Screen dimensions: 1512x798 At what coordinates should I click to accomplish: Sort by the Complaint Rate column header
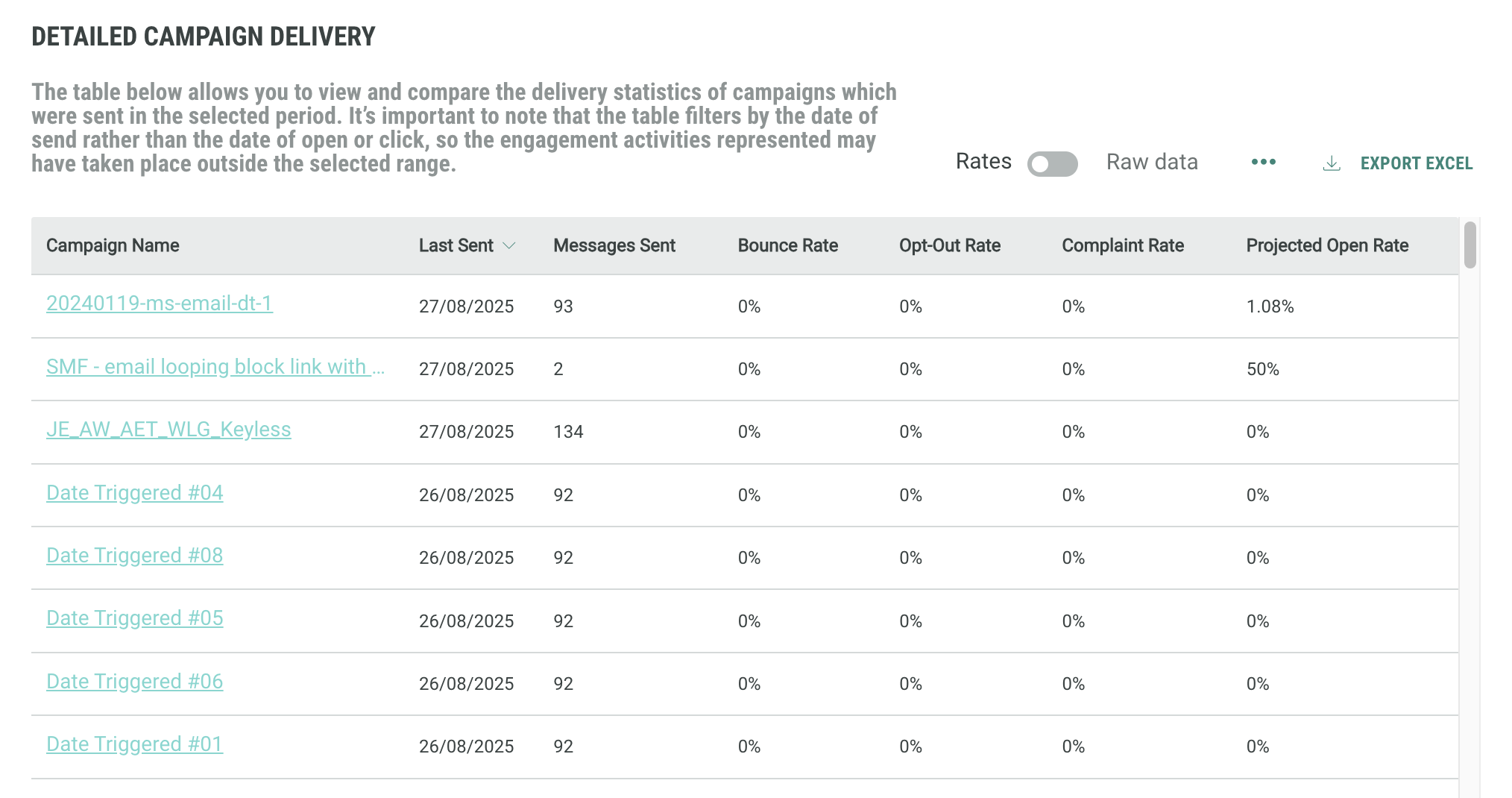[1122, 245]
